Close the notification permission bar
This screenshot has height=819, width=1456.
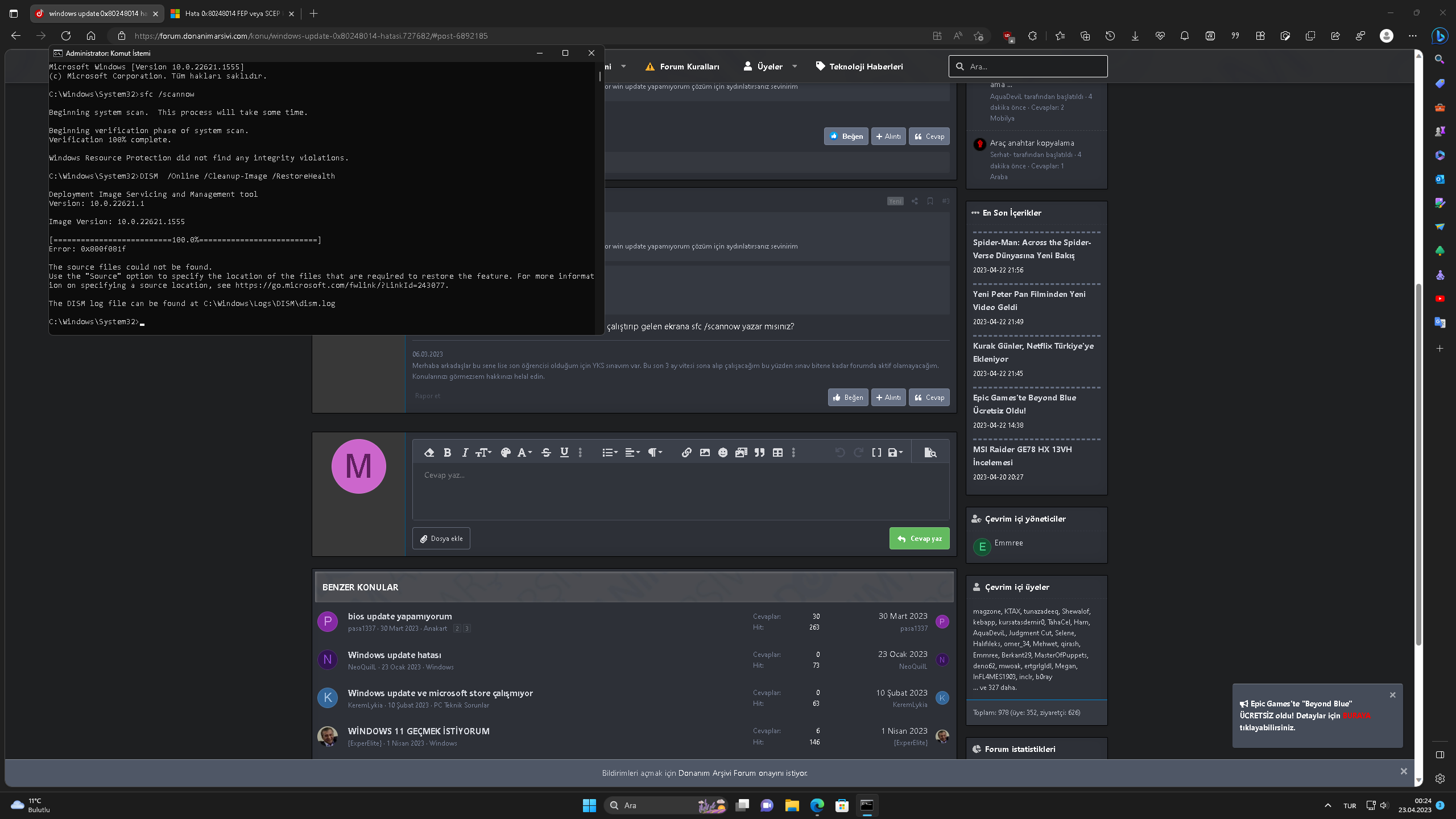tap(1404, 771)
